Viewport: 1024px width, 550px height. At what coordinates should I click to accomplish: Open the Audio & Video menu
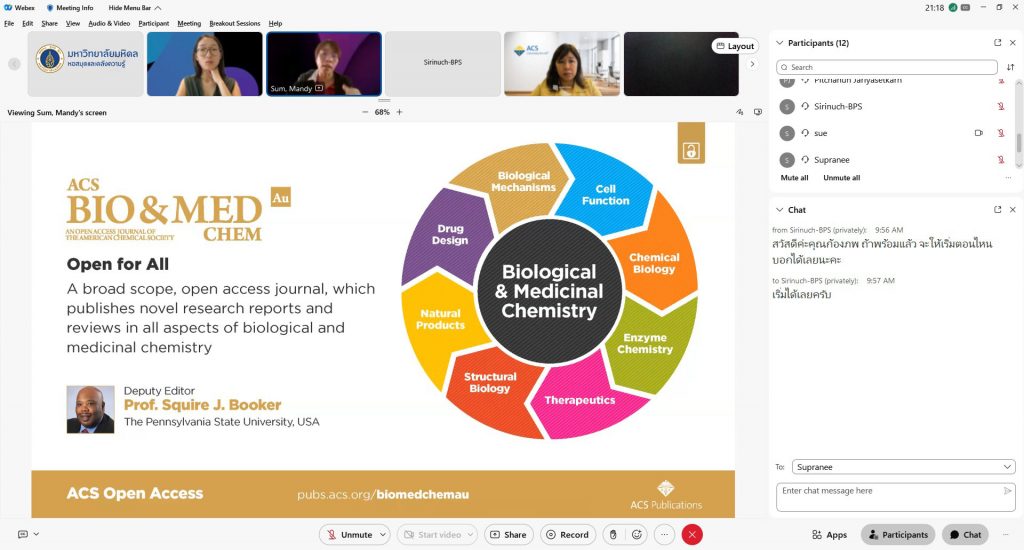[109, 23]
